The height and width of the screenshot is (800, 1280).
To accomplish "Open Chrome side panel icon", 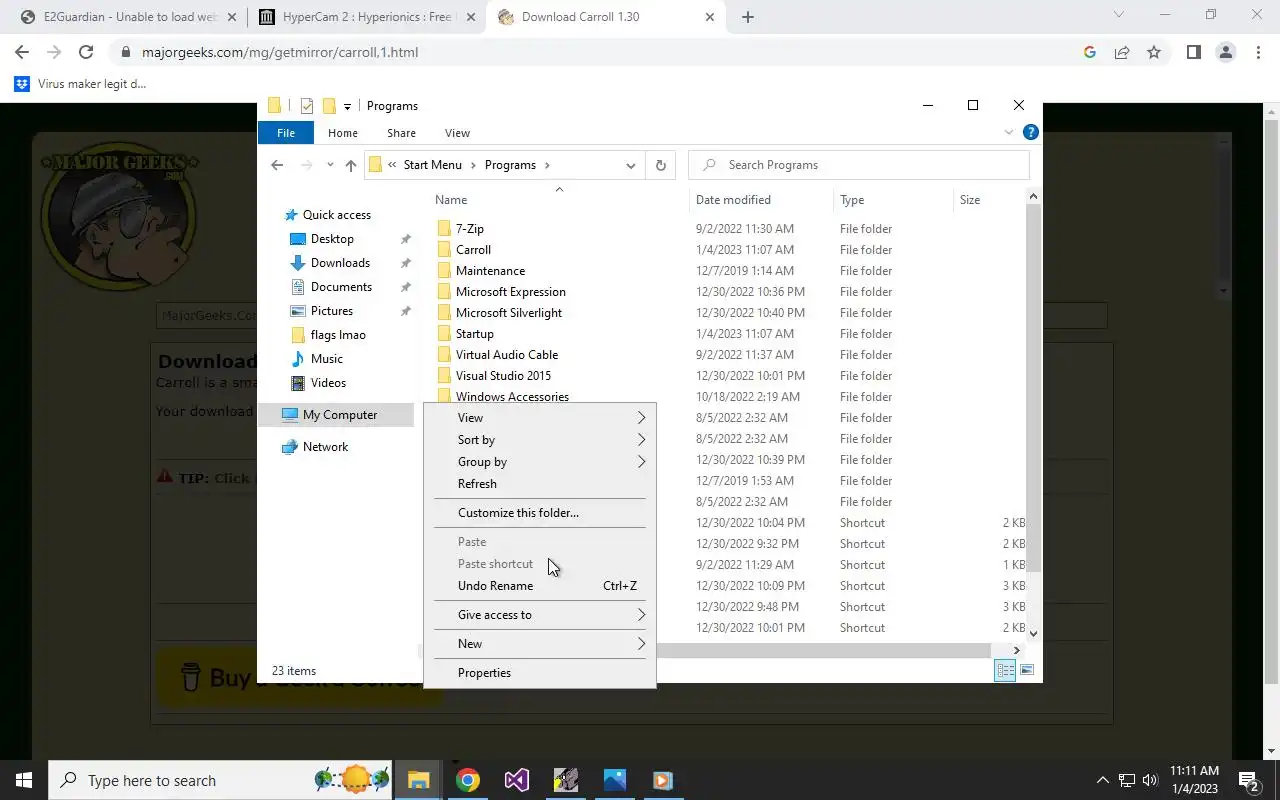I will (x=1193, y=52).
